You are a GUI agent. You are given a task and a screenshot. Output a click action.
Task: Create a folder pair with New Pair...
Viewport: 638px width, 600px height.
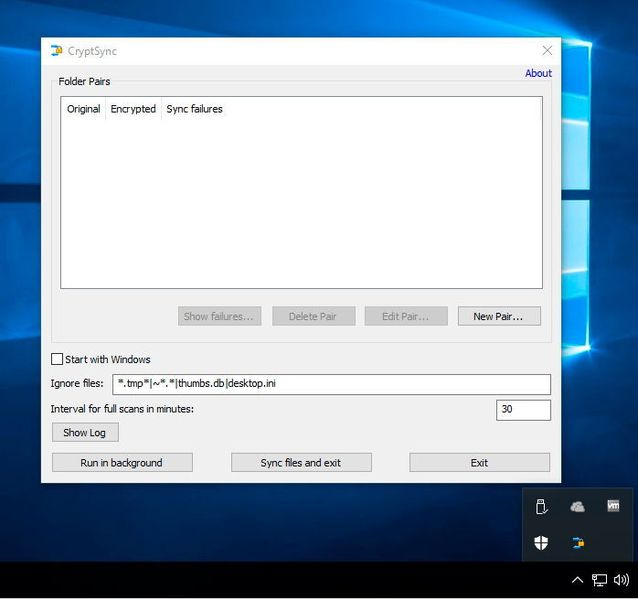pos(499,316)
